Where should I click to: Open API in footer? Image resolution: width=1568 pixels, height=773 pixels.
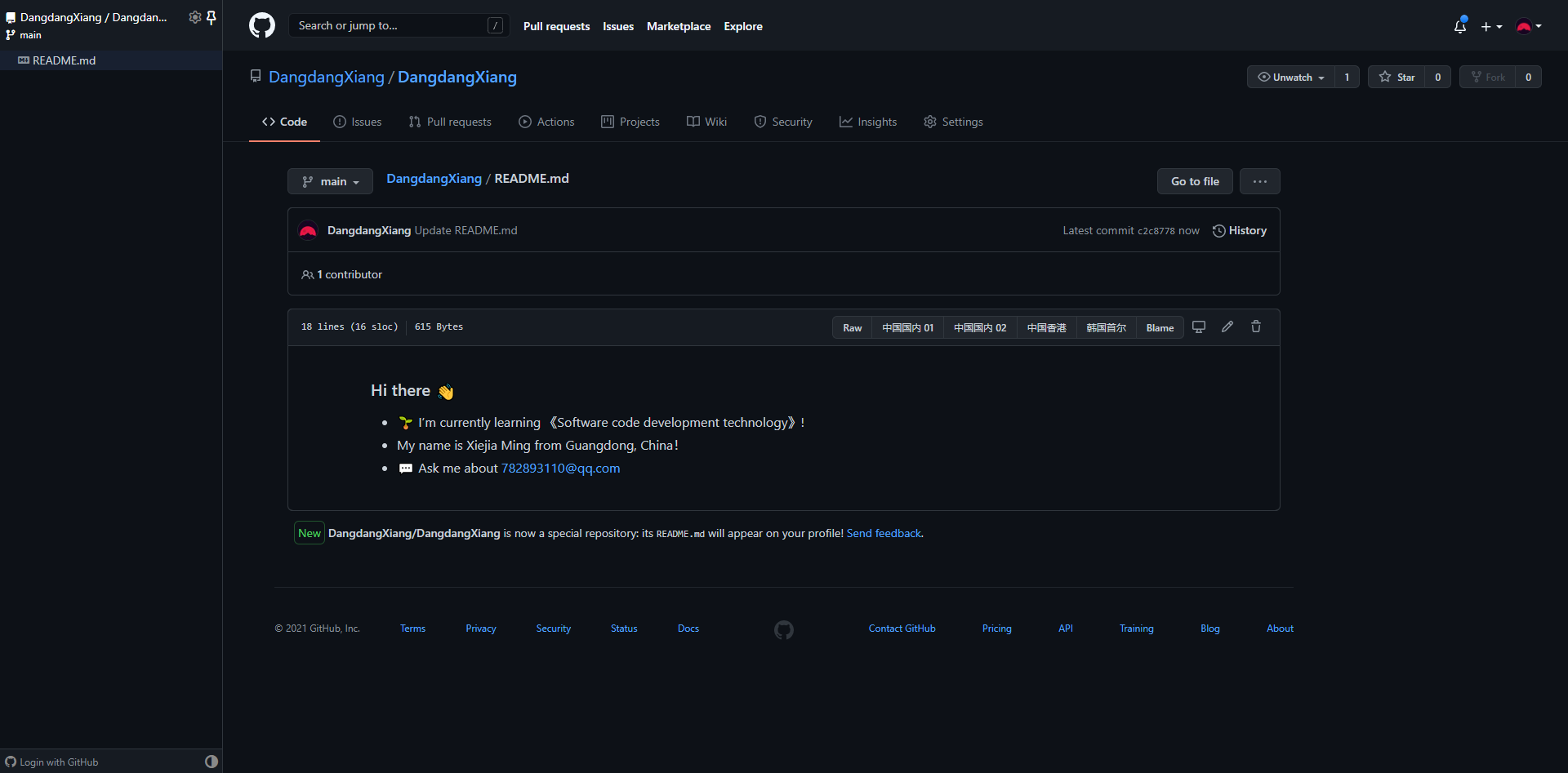[x=1066, y=629]
